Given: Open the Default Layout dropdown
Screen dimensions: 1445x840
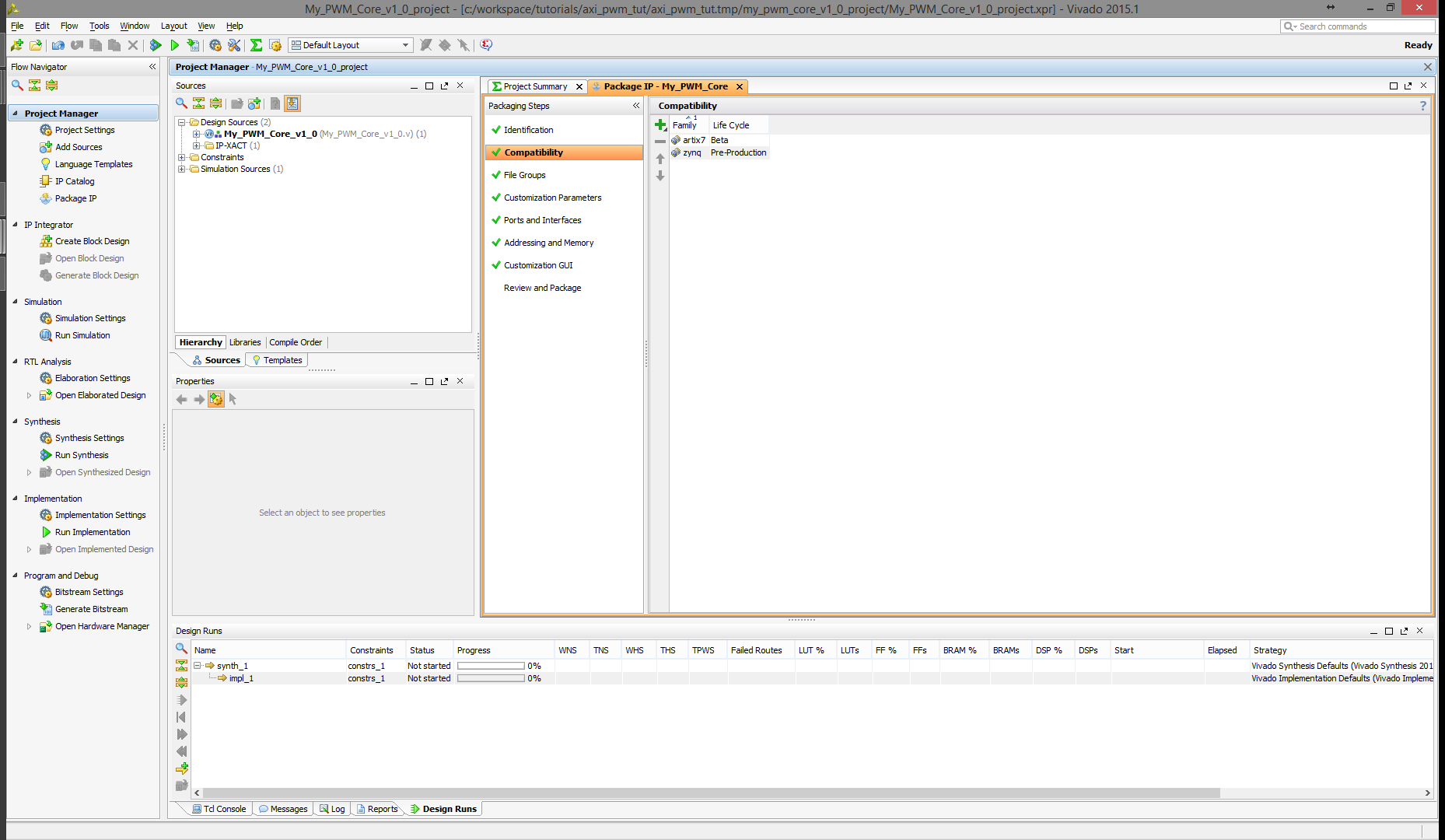Looking at the screenshot, I should (350, 45).
